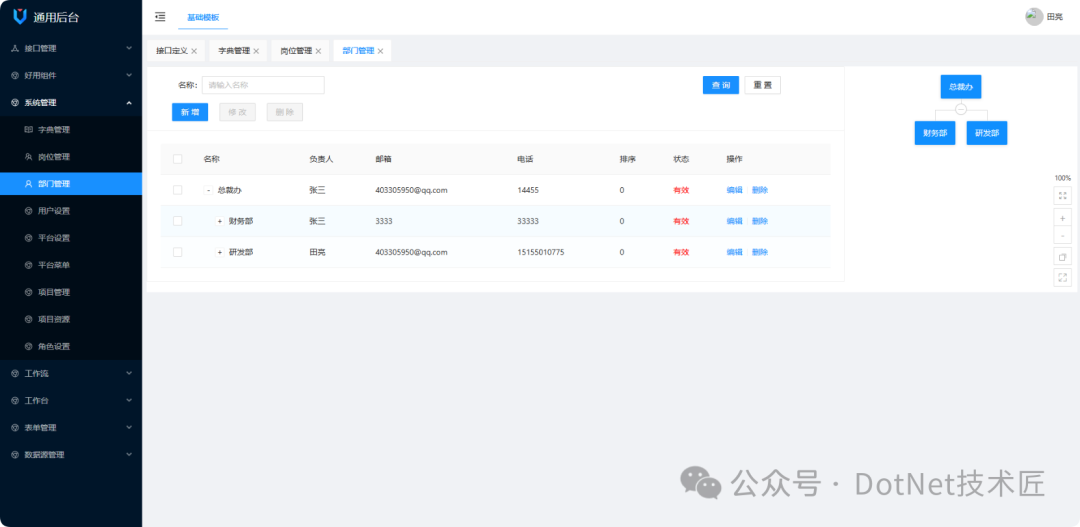Collapse the sidebar with the menu fold icon
Image resolution: width=1080 pixels, height=527 pixels.
click(x=160, y=17)
